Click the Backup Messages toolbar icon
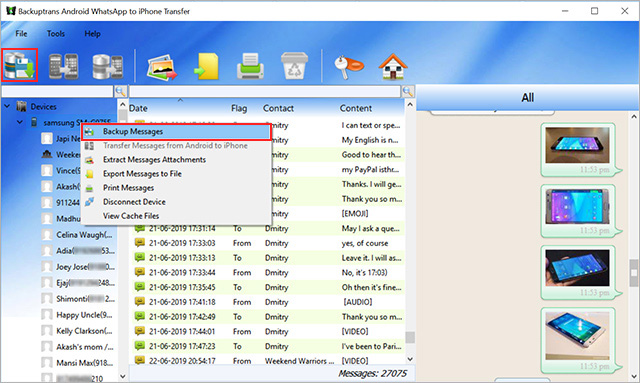 point(20,65)
